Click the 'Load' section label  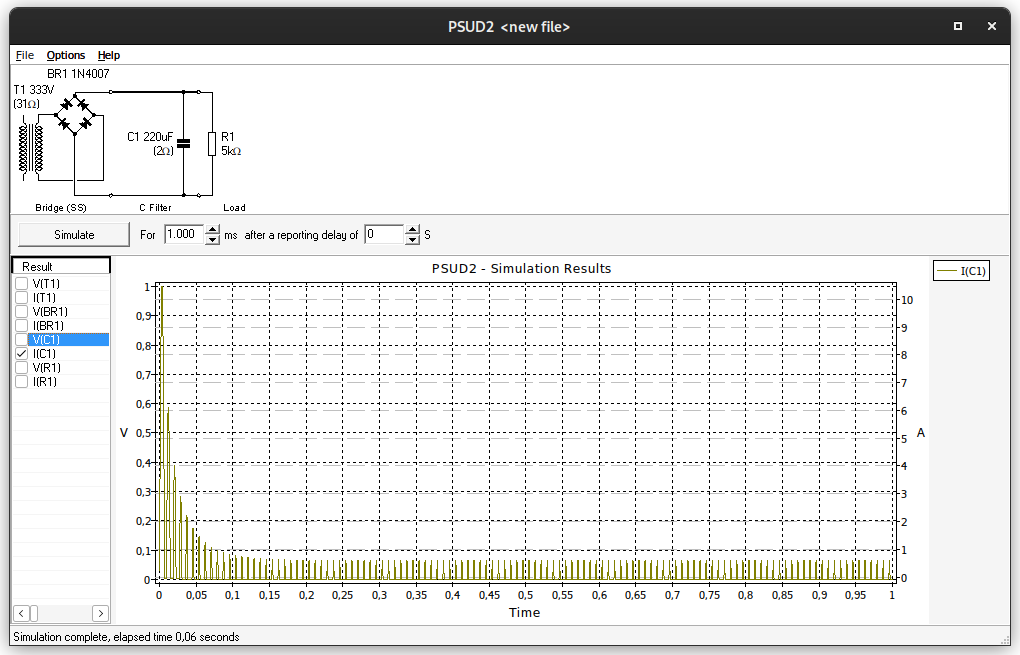pos(234,207)
